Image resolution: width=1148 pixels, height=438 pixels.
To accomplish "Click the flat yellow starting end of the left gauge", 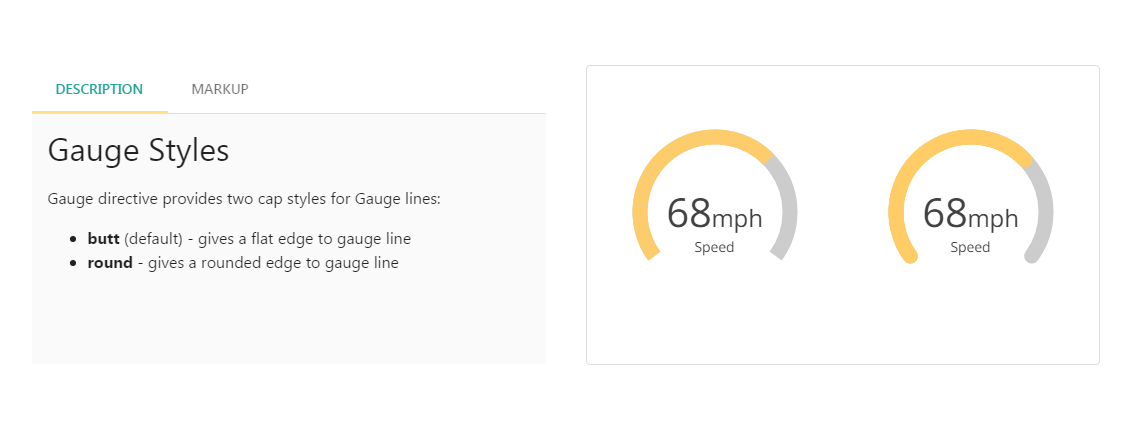I will (650, 252).
